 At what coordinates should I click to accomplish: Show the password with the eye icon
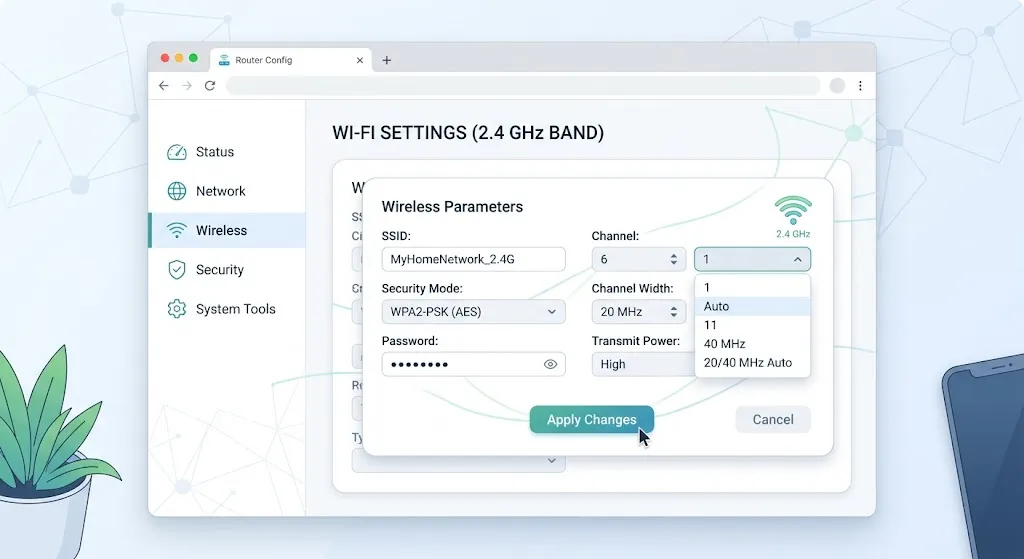point(551,364)
